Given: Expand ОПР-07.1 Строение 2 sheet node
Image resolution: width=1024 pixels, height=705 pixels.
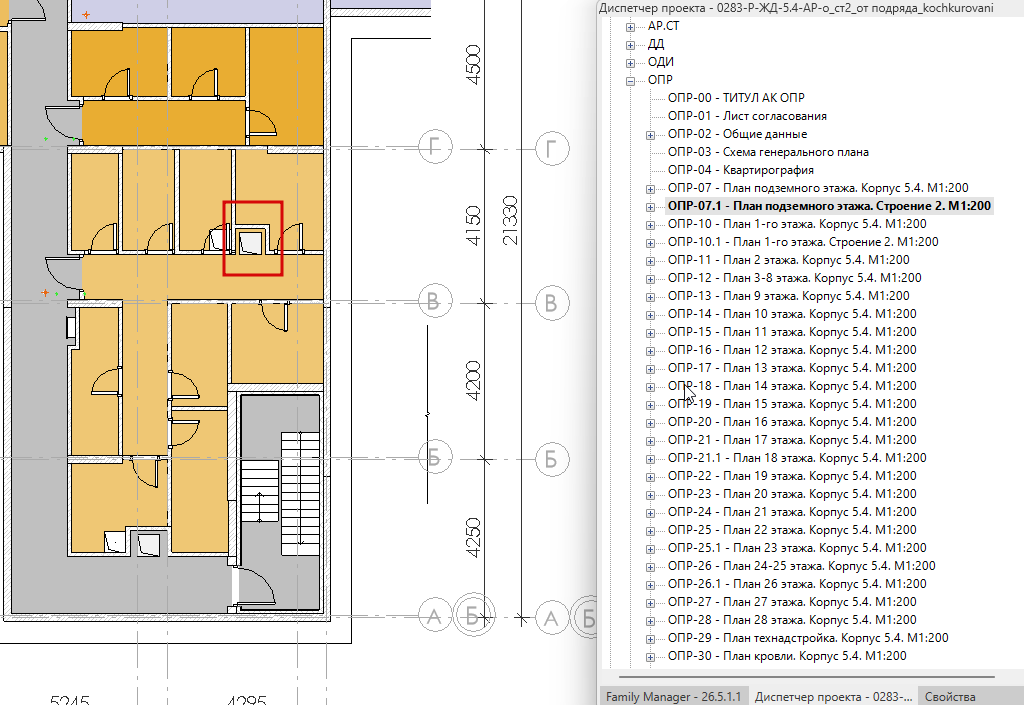Looking at the screenshot, I should [x=650, y=207].
